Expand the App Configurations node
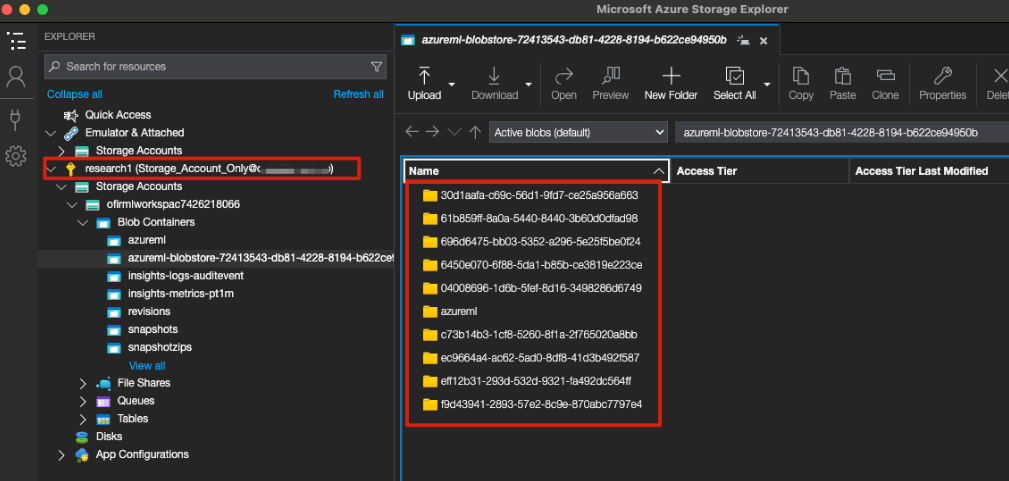The image size is (1009, 481). pyautogui.click(x=62, y=455)
